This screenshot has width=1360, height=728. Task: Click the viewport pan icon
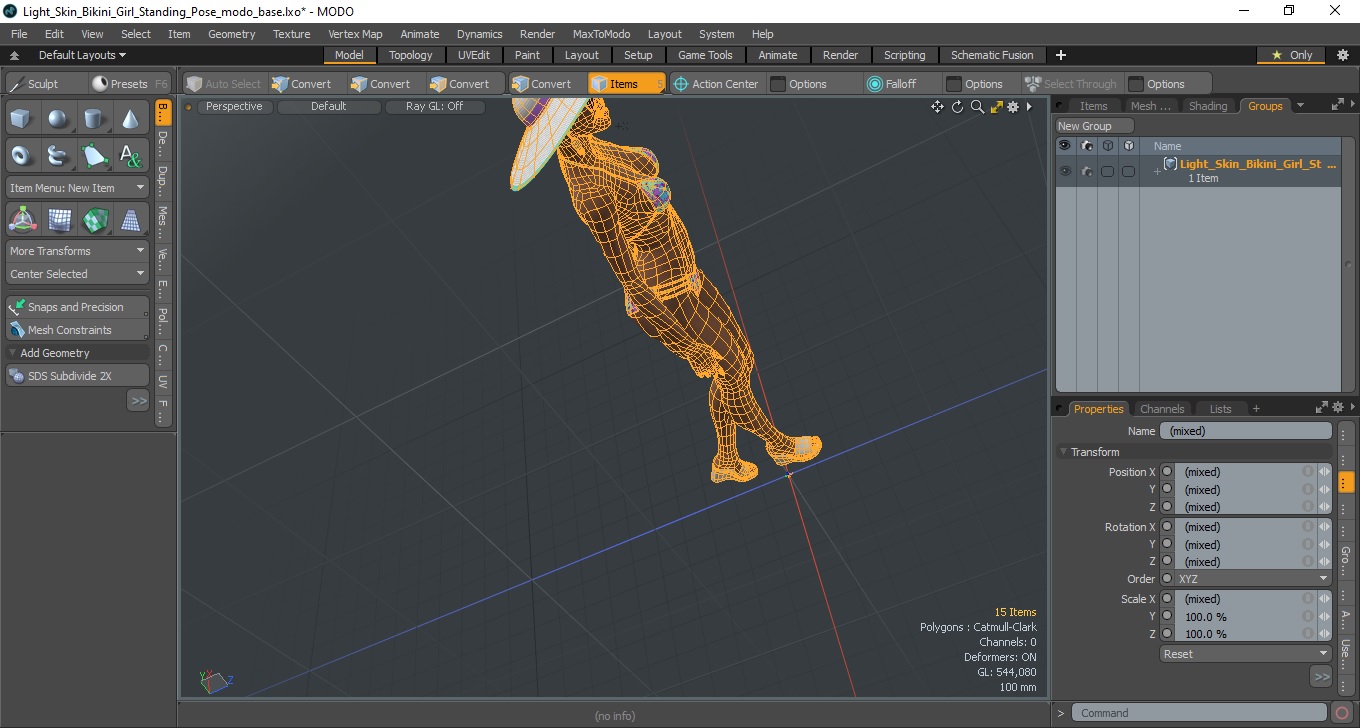937,107
